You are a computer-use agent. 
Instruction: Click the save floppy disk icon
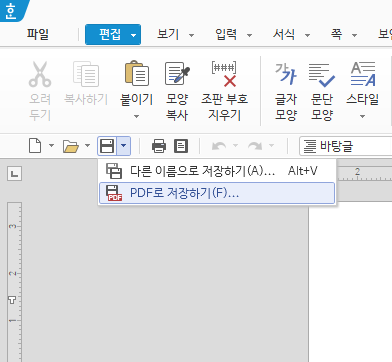[x=107, y=146]
